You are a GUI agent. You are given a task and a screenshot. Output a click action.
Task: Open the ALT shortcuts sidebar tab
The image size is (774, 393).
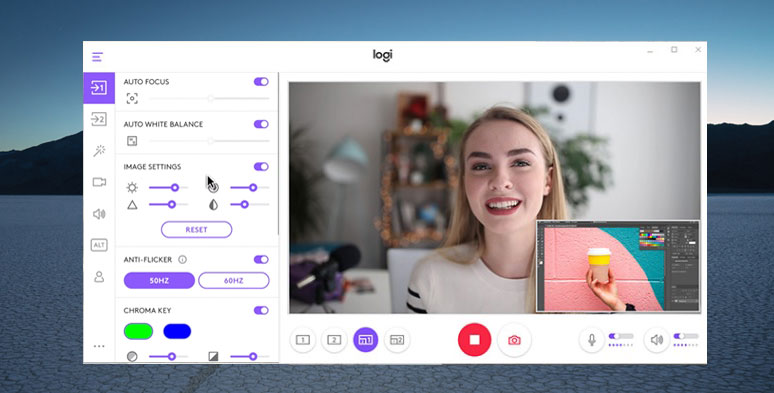coord(99,245)
